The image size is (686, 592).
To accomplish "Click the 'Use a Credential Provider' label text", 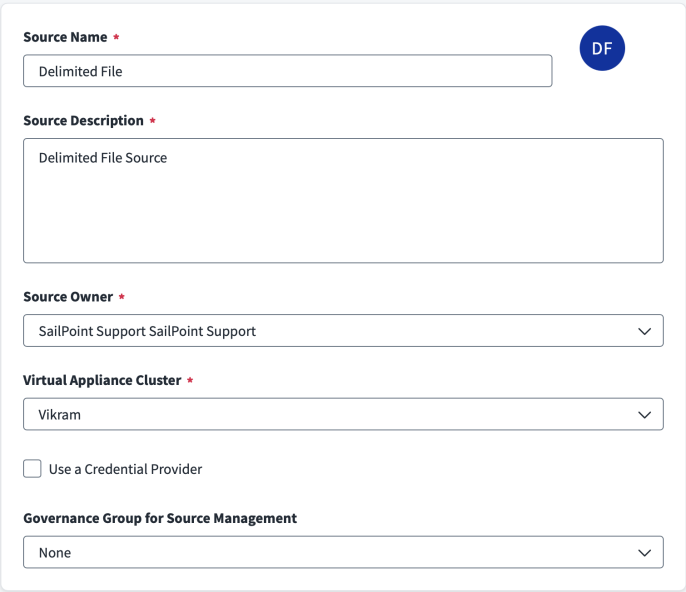I will [125, 469].
